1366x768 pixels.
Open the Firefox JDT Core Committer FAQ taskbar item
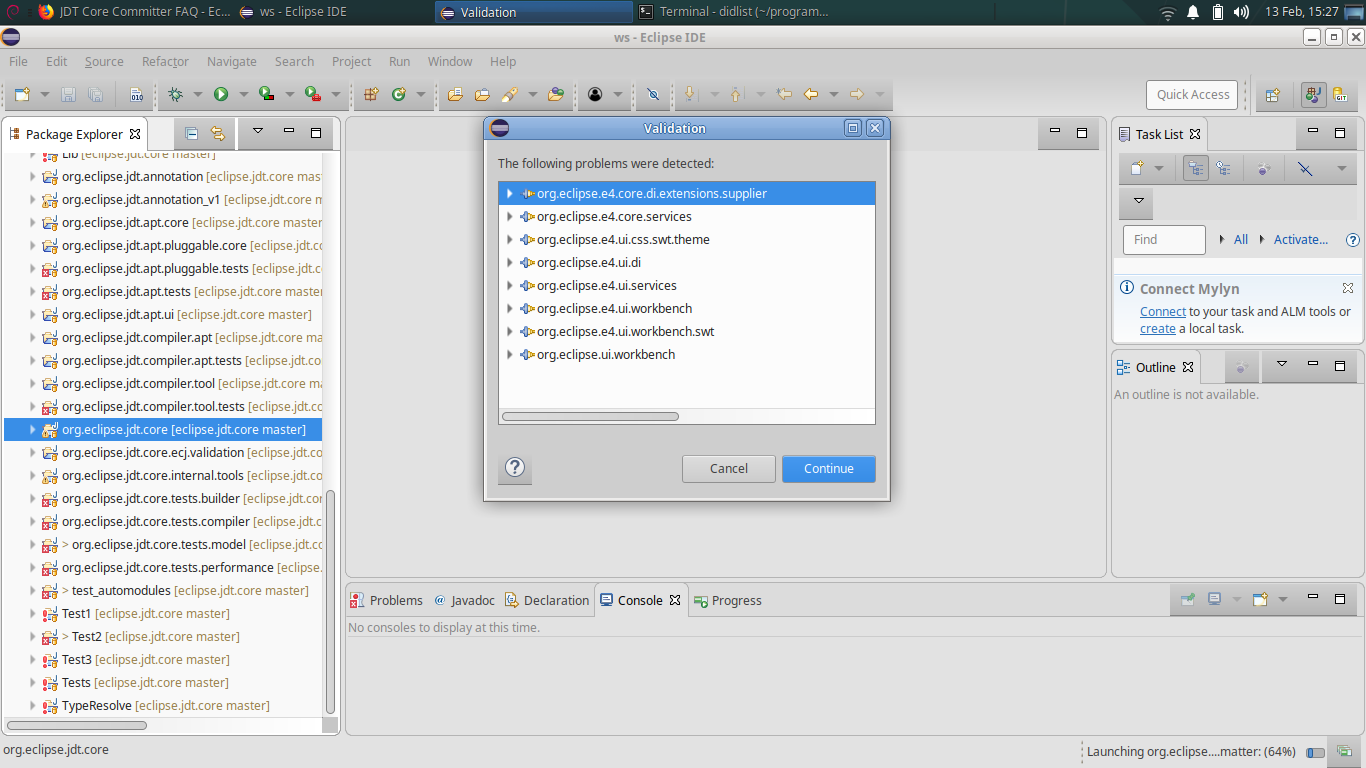(x=133, y=12)
